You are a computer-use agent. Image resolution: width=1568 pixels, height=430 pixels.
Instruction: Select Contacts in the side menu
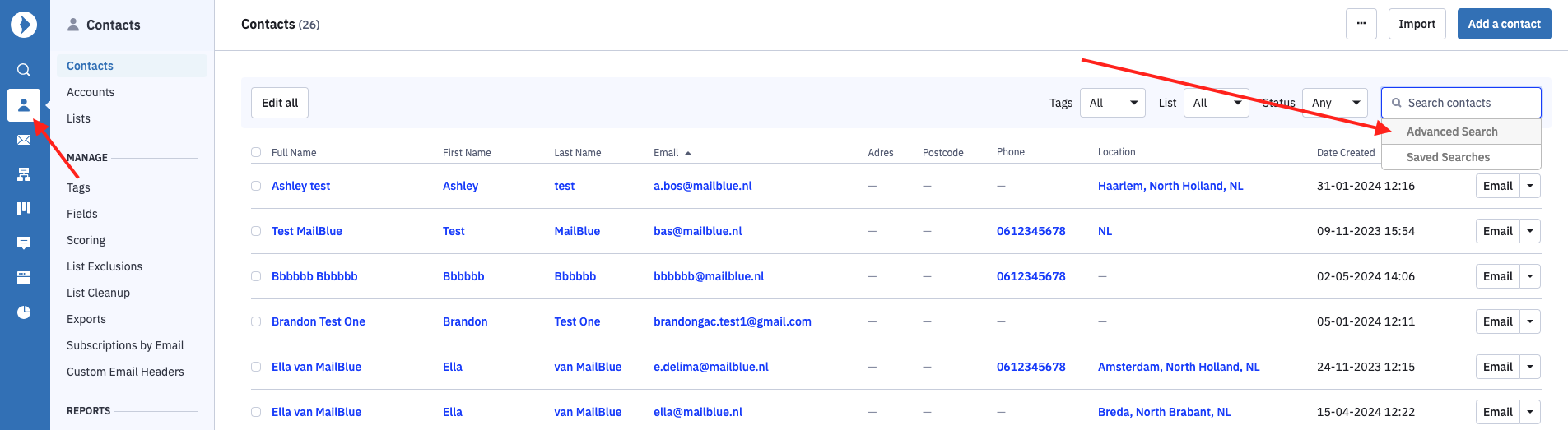pyautogui.click(x=132, y=66)
